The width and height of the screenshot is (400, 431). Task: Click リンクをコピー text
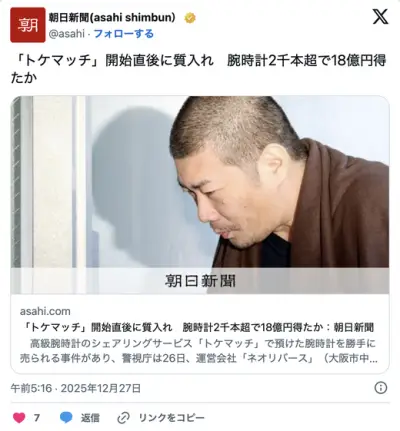click(172, 418)
